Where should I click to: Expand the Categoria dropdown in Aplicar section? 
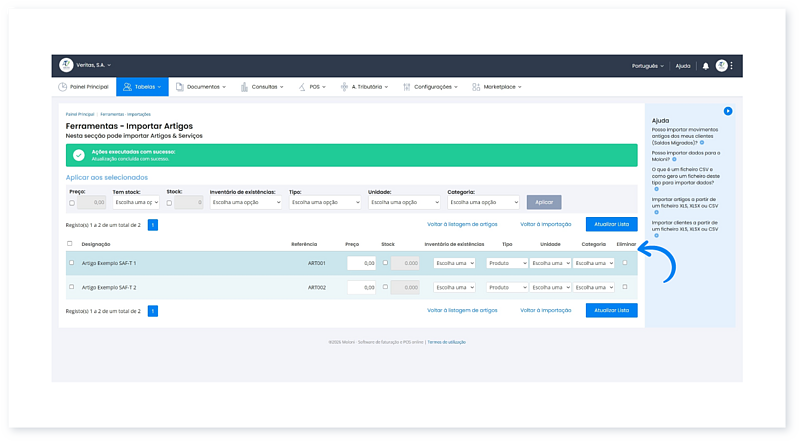483,202
